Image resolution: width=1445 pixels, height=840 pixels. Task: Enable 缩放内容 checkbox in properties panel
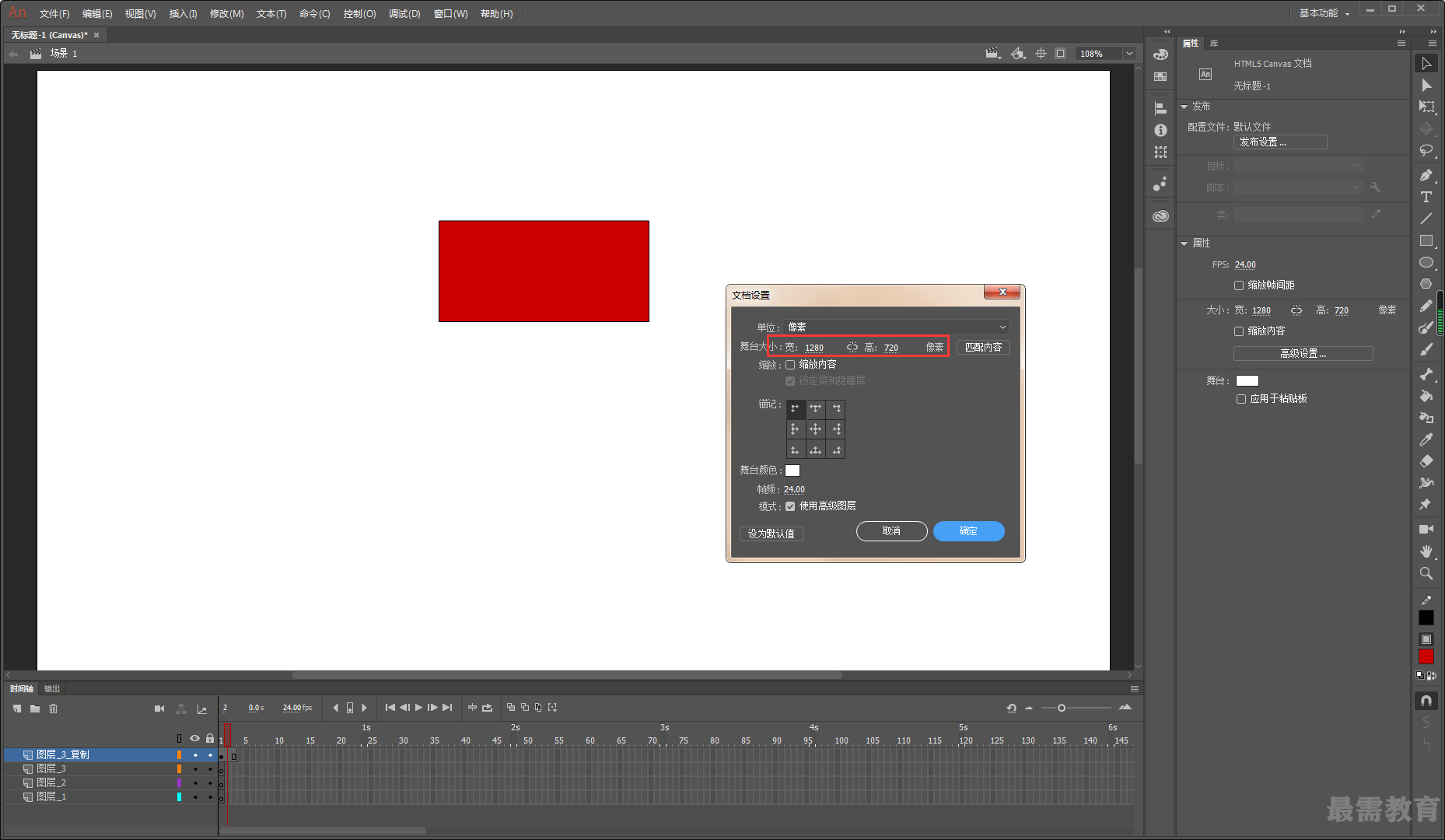pyautogui.click(x=1239, y=331)
